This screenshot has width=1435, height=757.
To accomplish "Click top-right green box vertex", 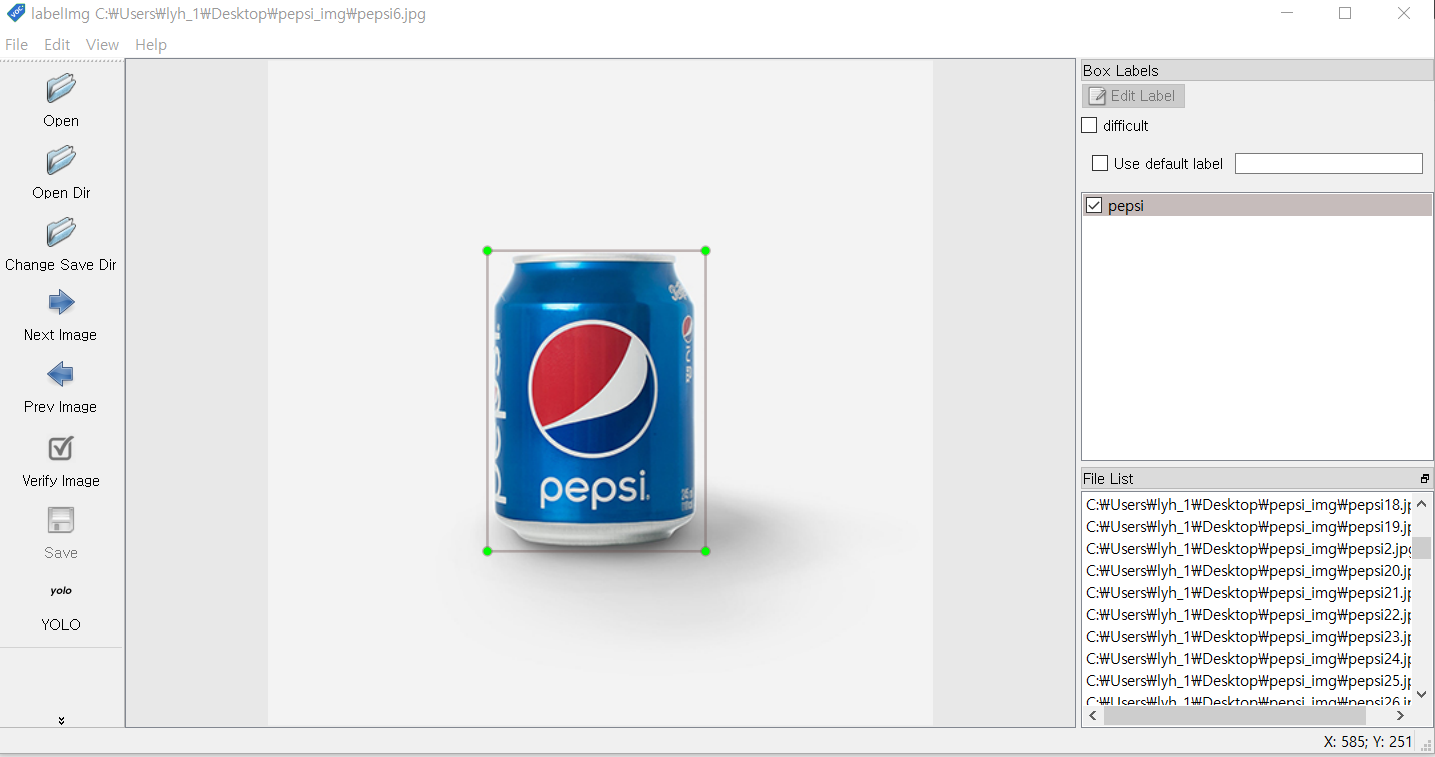I will (705, 251).
